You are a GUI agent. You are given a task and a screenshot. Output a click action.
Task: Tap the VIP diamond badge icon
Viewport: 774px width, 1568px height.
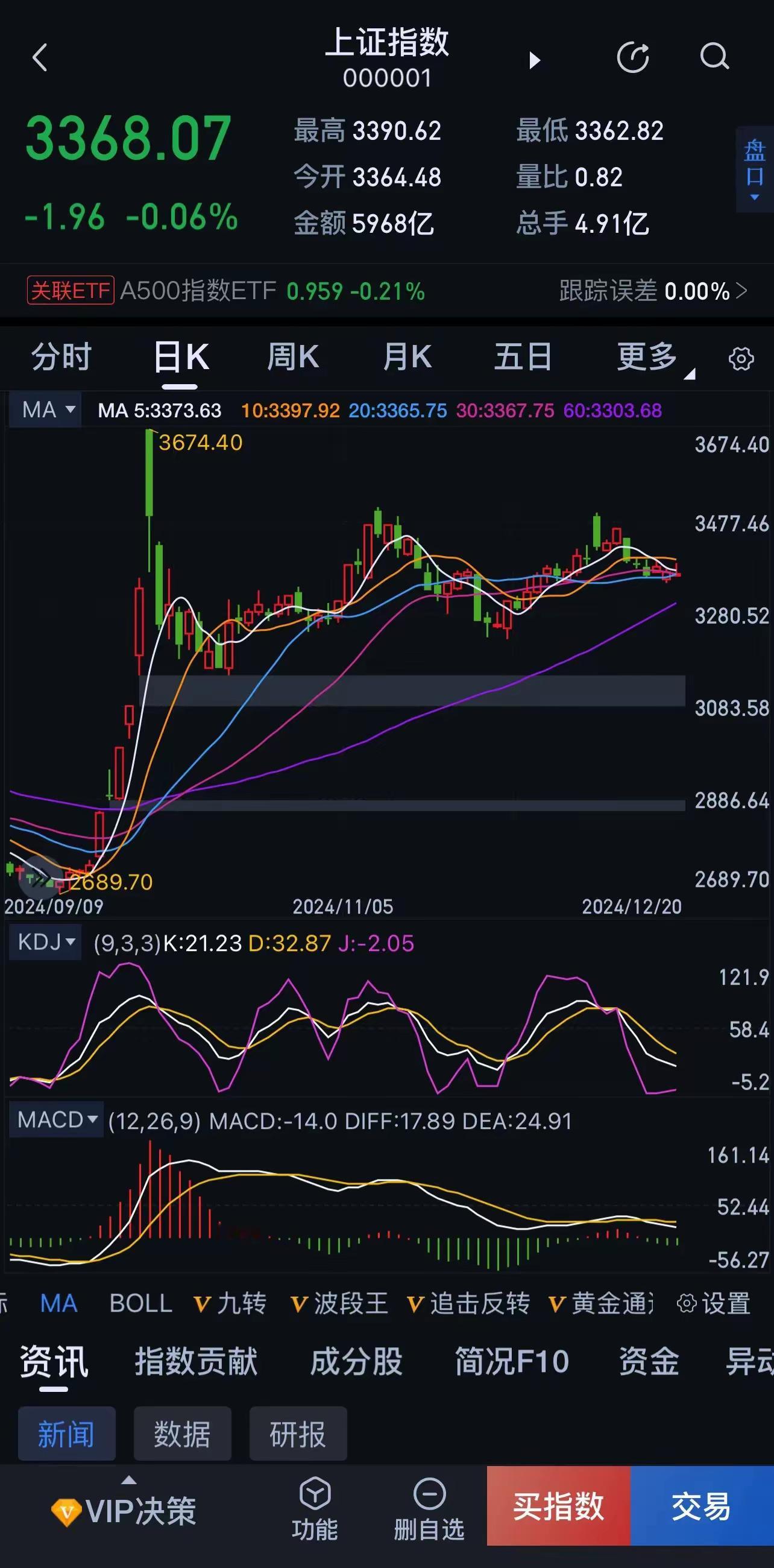66,1511
